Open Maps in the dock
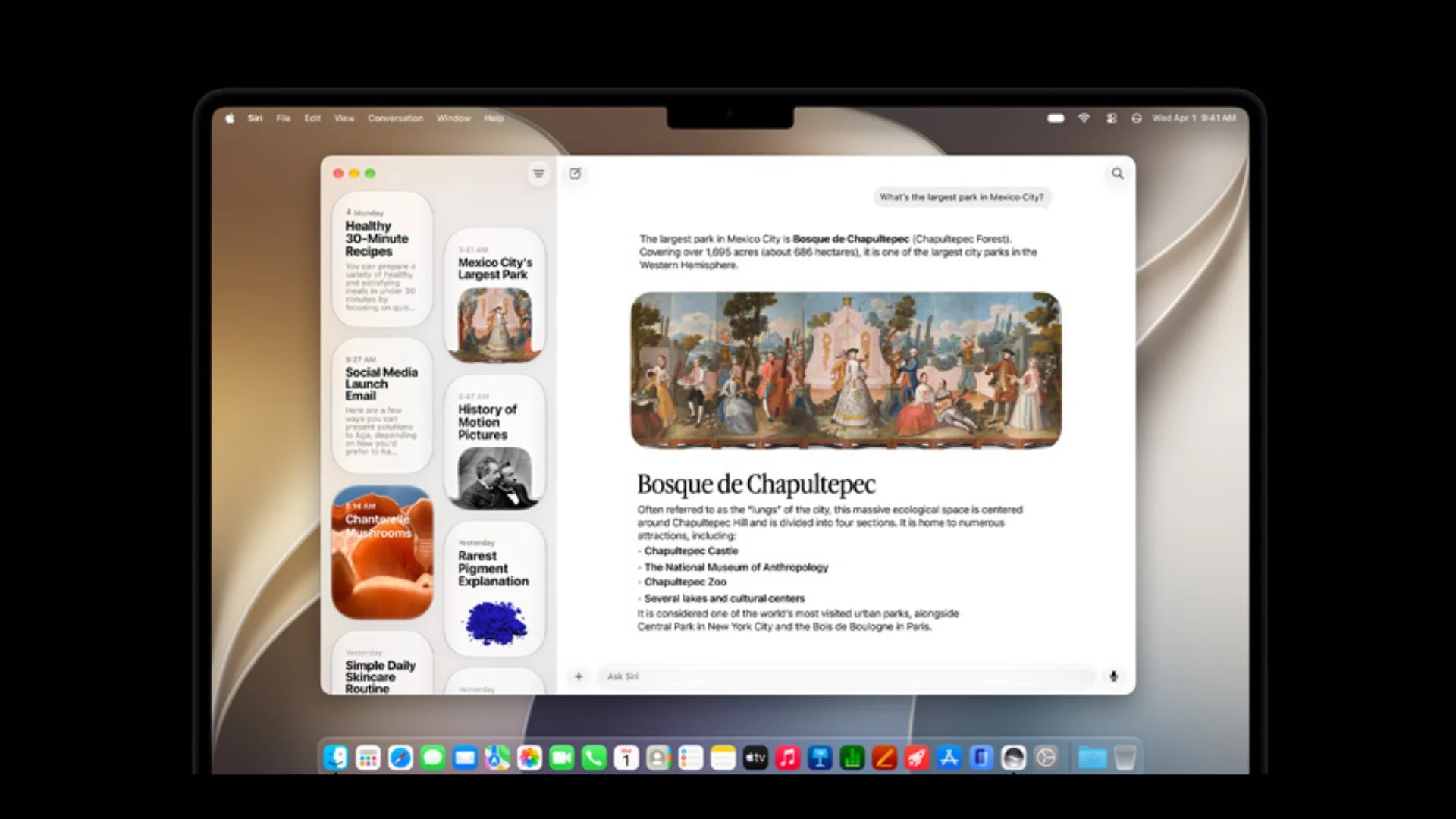Screen dimensions: 1456x819 pos(497,758)
